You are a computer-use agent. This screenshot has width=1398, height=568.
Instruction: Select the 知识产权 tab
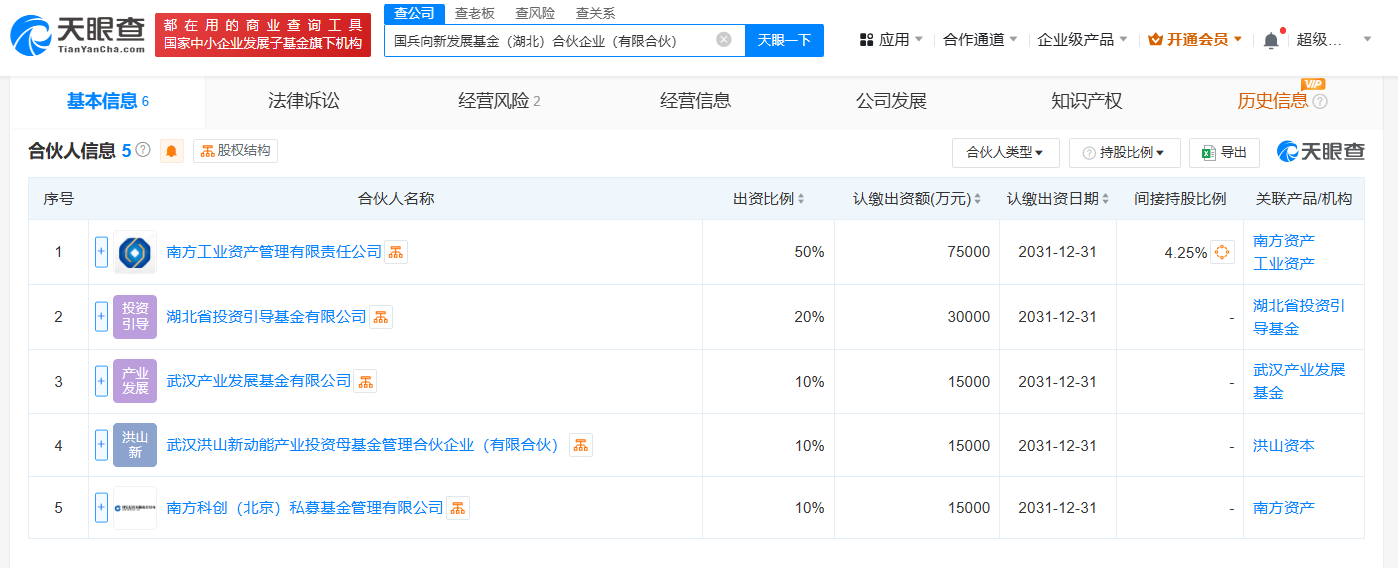[x=1087, y=101]
